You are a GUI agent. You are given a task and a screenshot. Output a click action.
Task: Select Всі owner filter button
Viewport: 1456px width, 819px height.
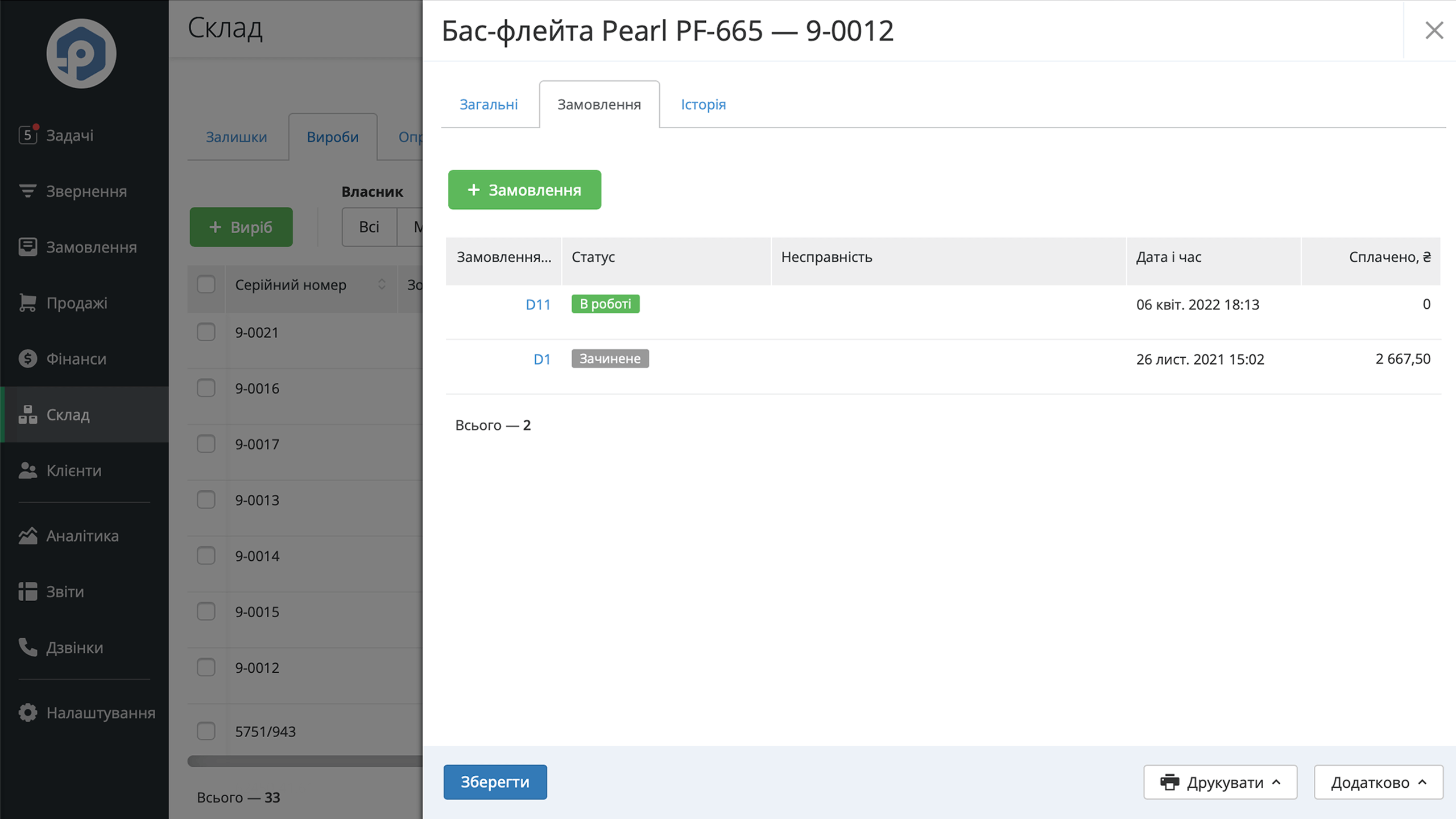tap(369, 227)
